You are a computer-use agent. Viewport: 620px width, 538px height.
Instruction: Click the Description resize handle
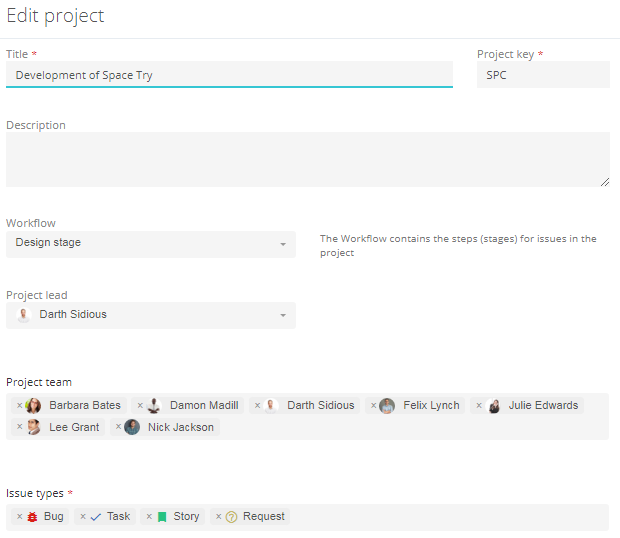coord(605,182)
